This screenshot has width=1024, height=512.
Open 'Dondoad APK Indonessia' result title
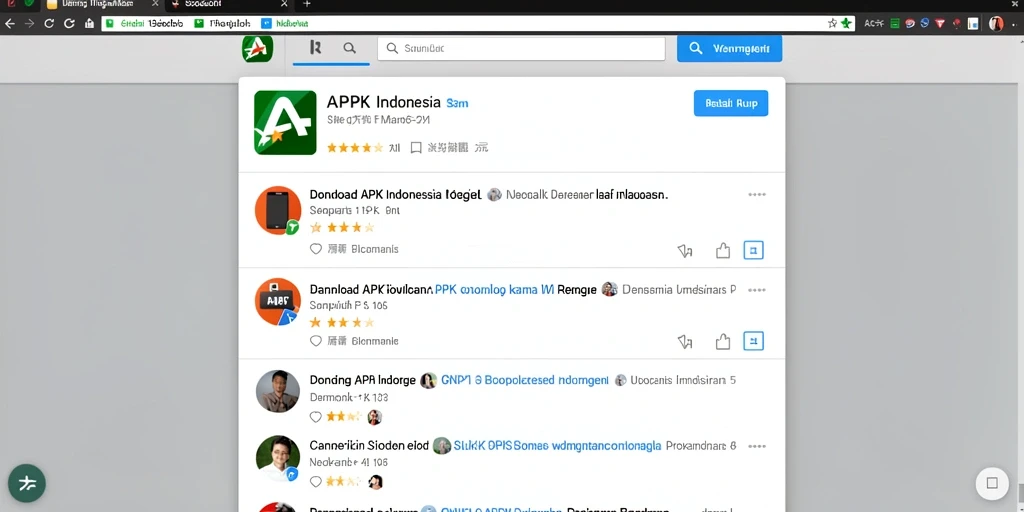coord(395,195)
